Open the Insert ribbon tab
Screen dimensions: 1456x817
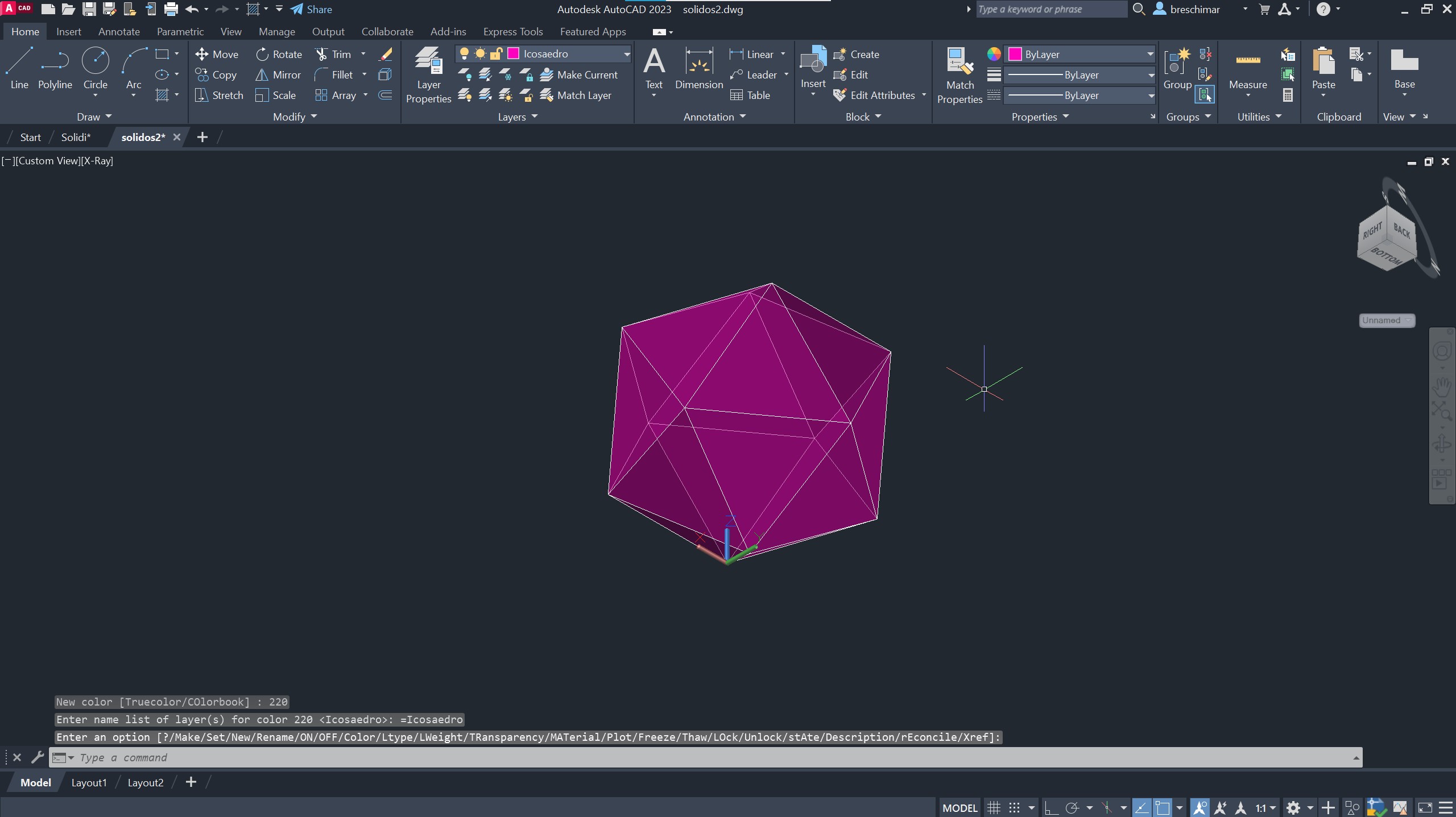(68, 31)
